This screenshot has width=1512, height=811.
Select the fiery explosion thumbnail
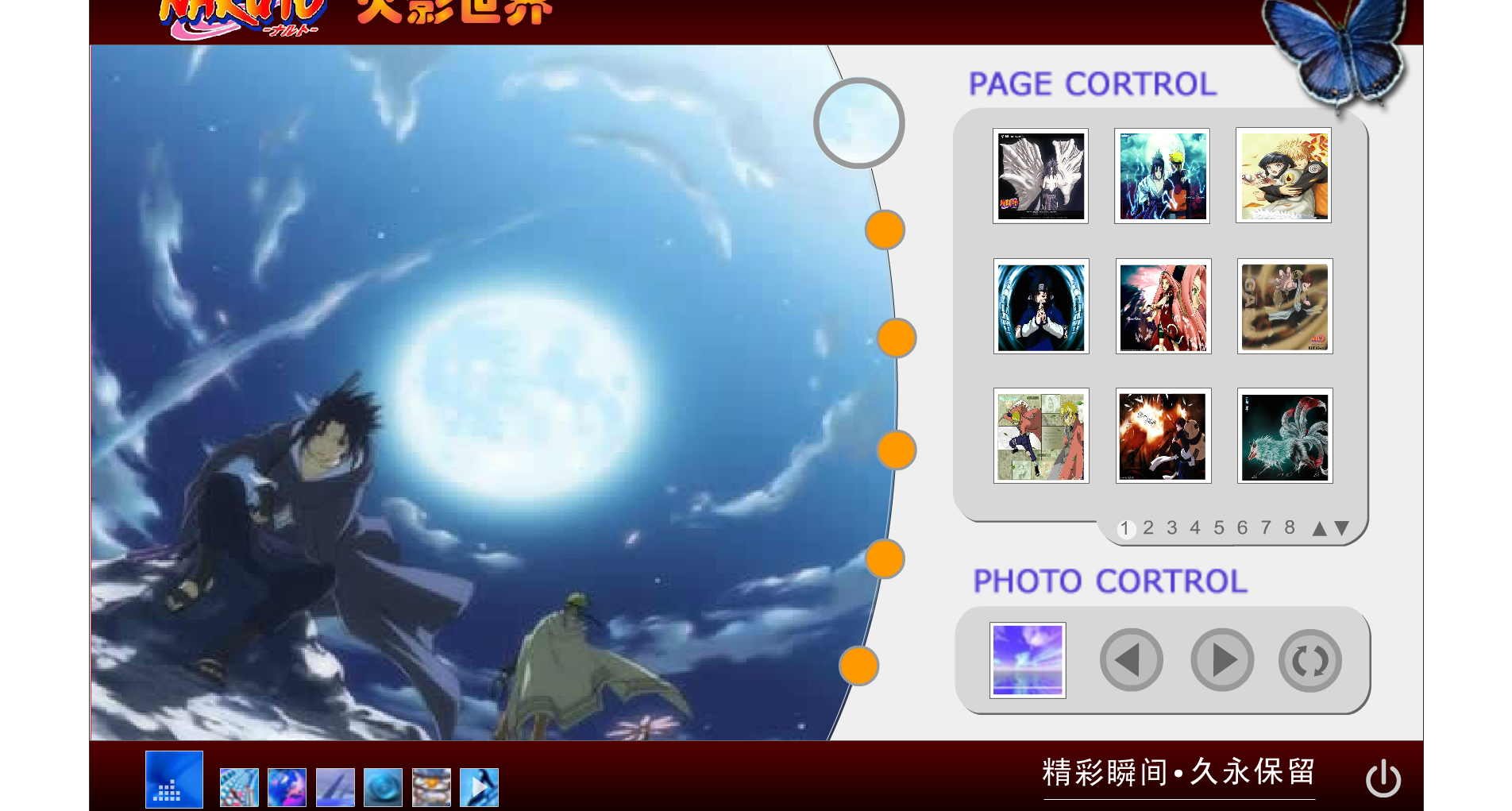[x=1163, y=435]
